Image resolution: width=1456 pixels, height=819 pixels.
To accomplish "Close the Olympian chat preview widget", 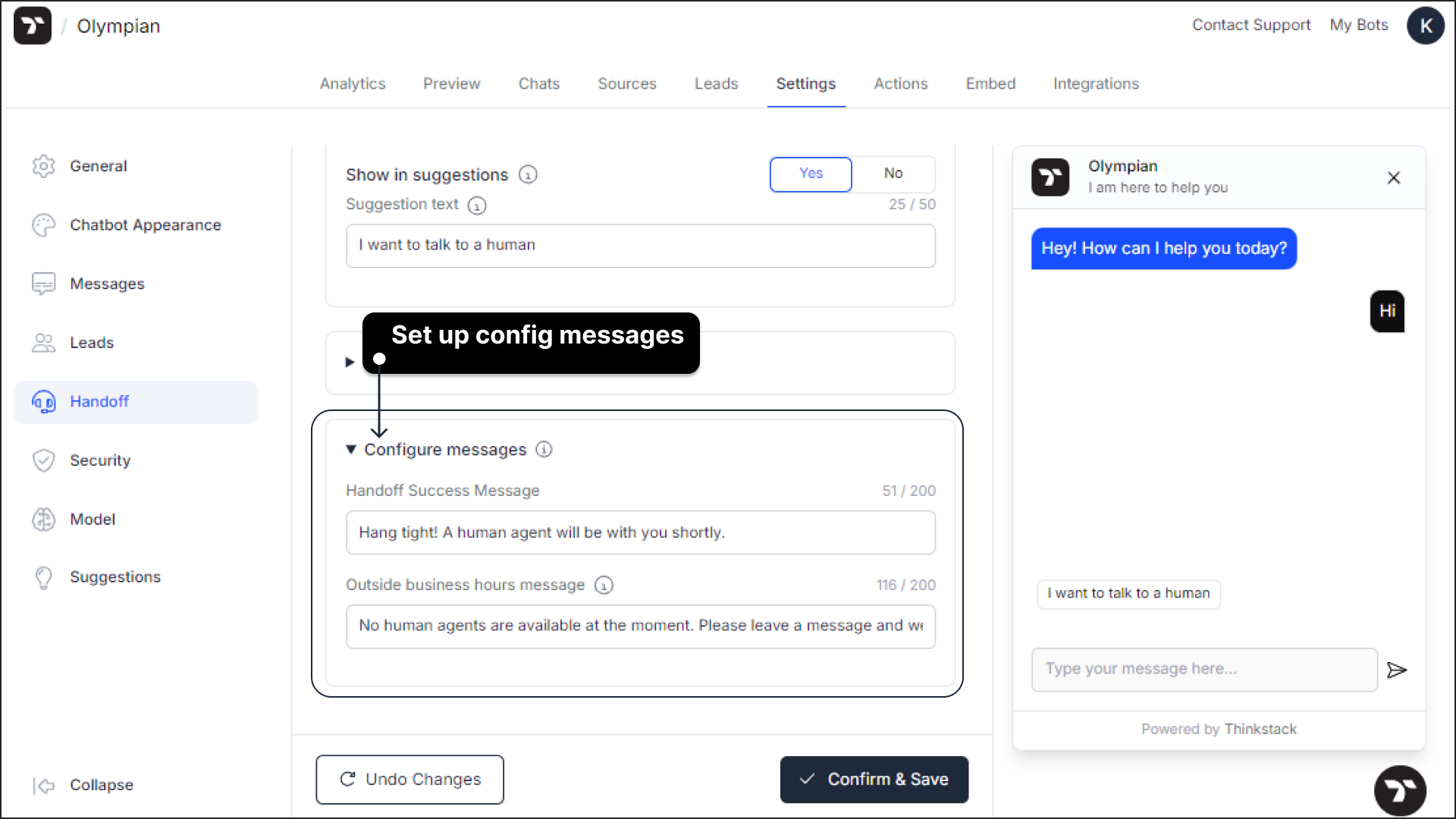I will [x=1394, y=177].
